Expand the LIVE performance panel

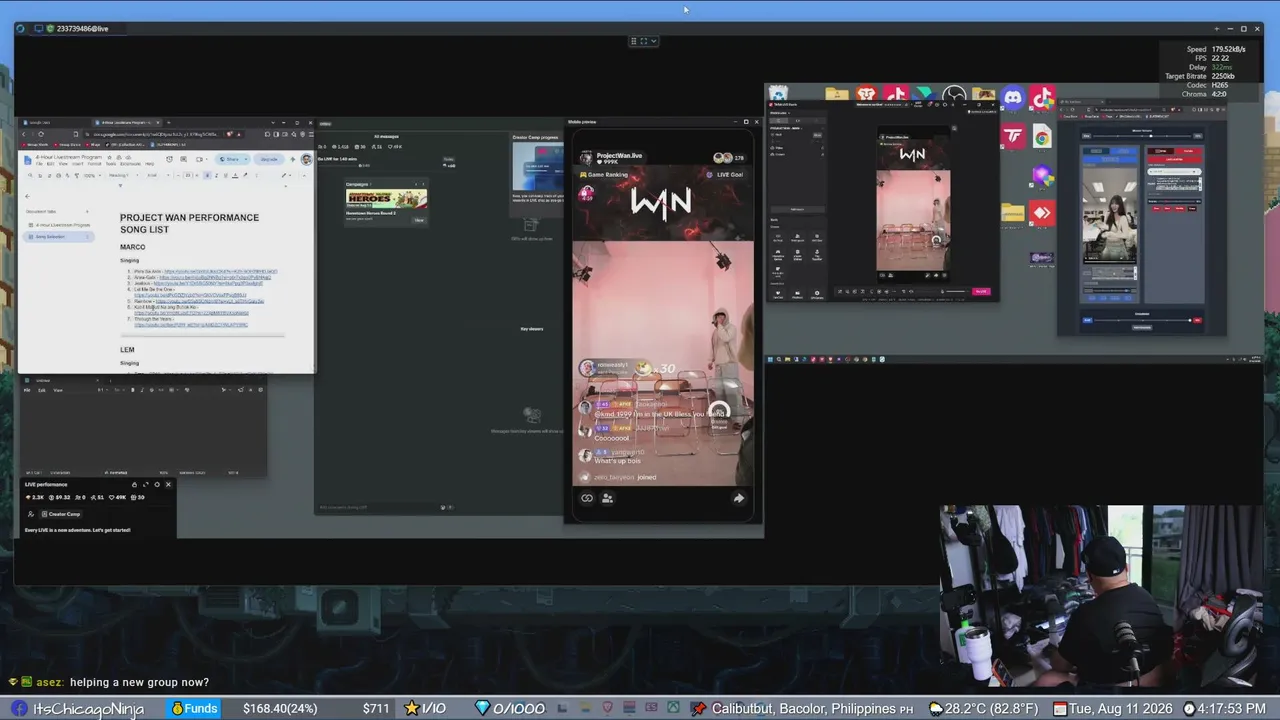point(146,484)
